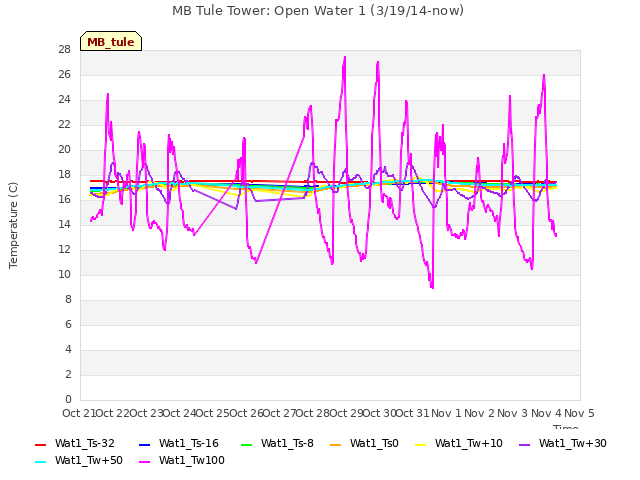Click the Oct 21 x-axis tick label

coord(79,413)
